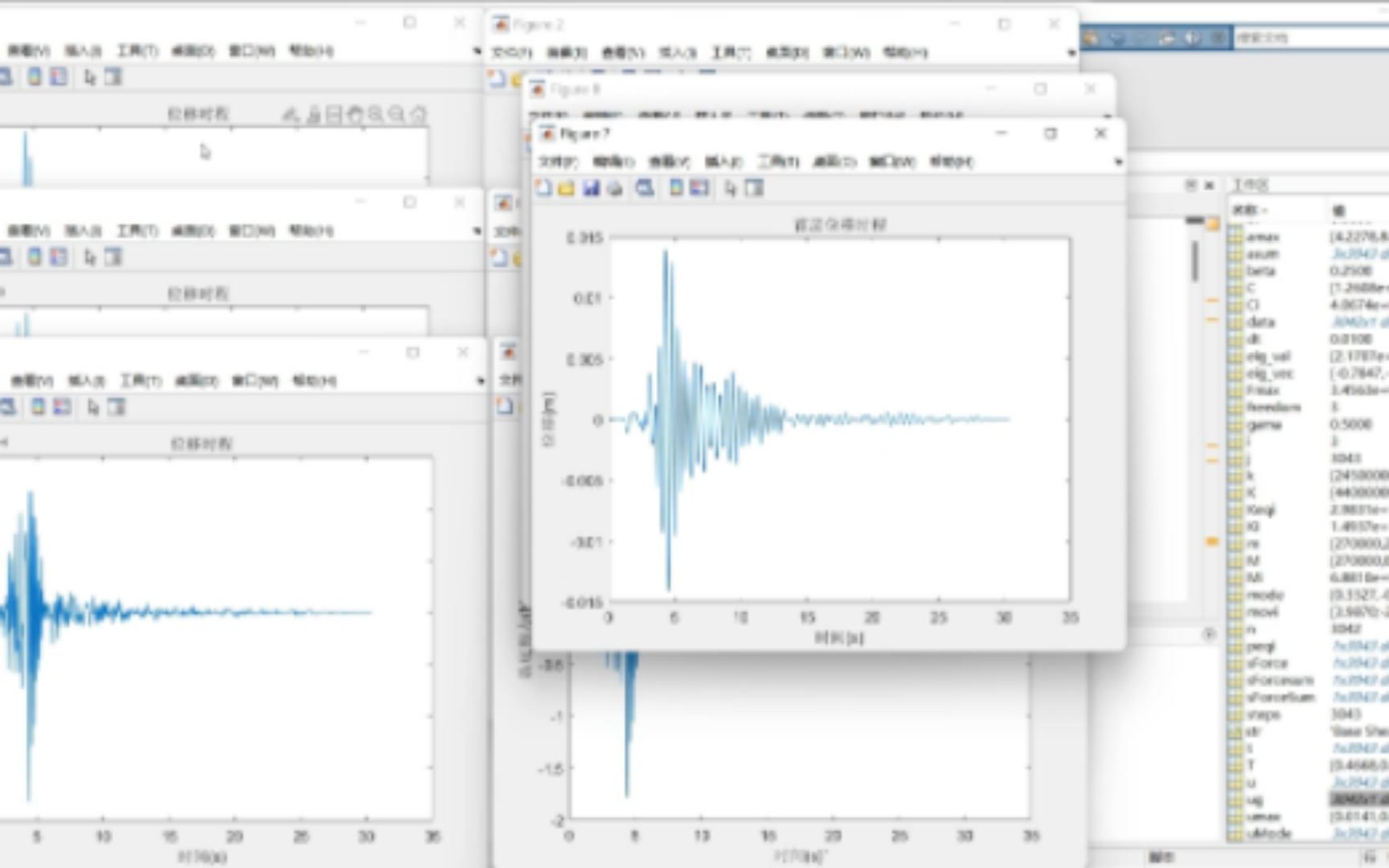Click Insert Colorbar icon in top-left figure window
Screen dimensions: 1389x868
(35, 77)
